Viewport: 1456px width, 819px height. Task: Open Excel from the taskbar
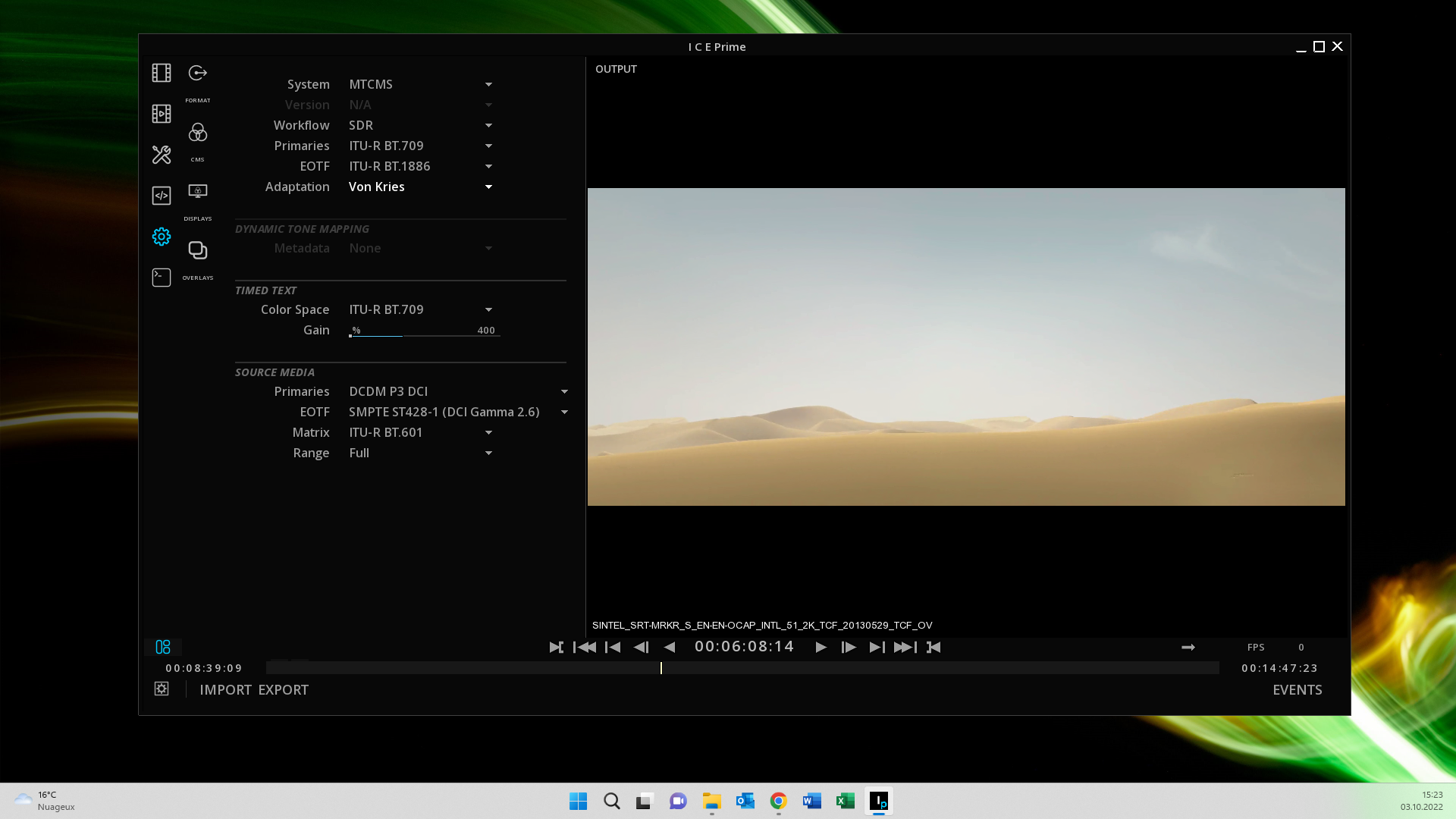tap(845, 801)
